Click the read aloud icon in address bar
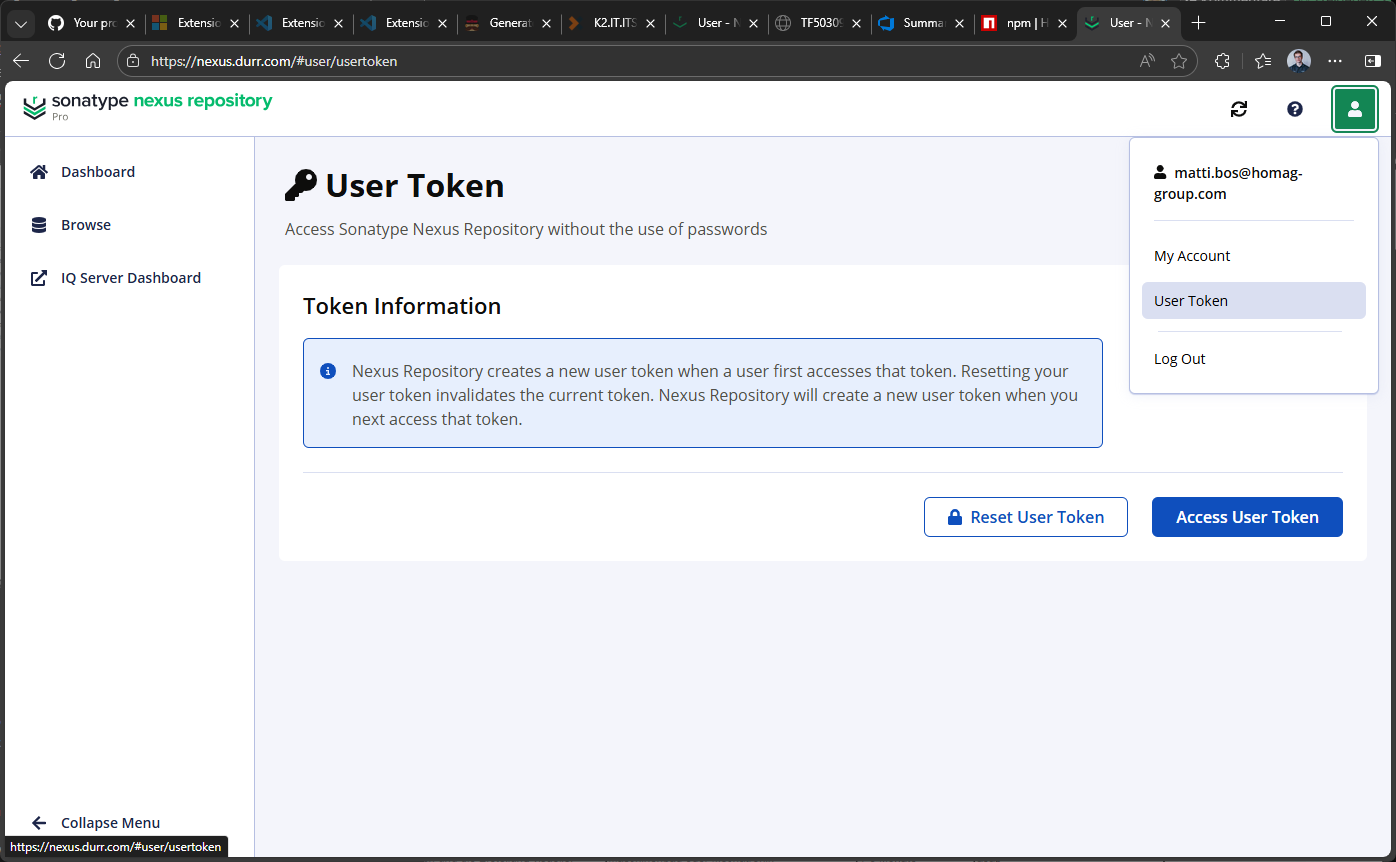 [x=1147, y=61]
